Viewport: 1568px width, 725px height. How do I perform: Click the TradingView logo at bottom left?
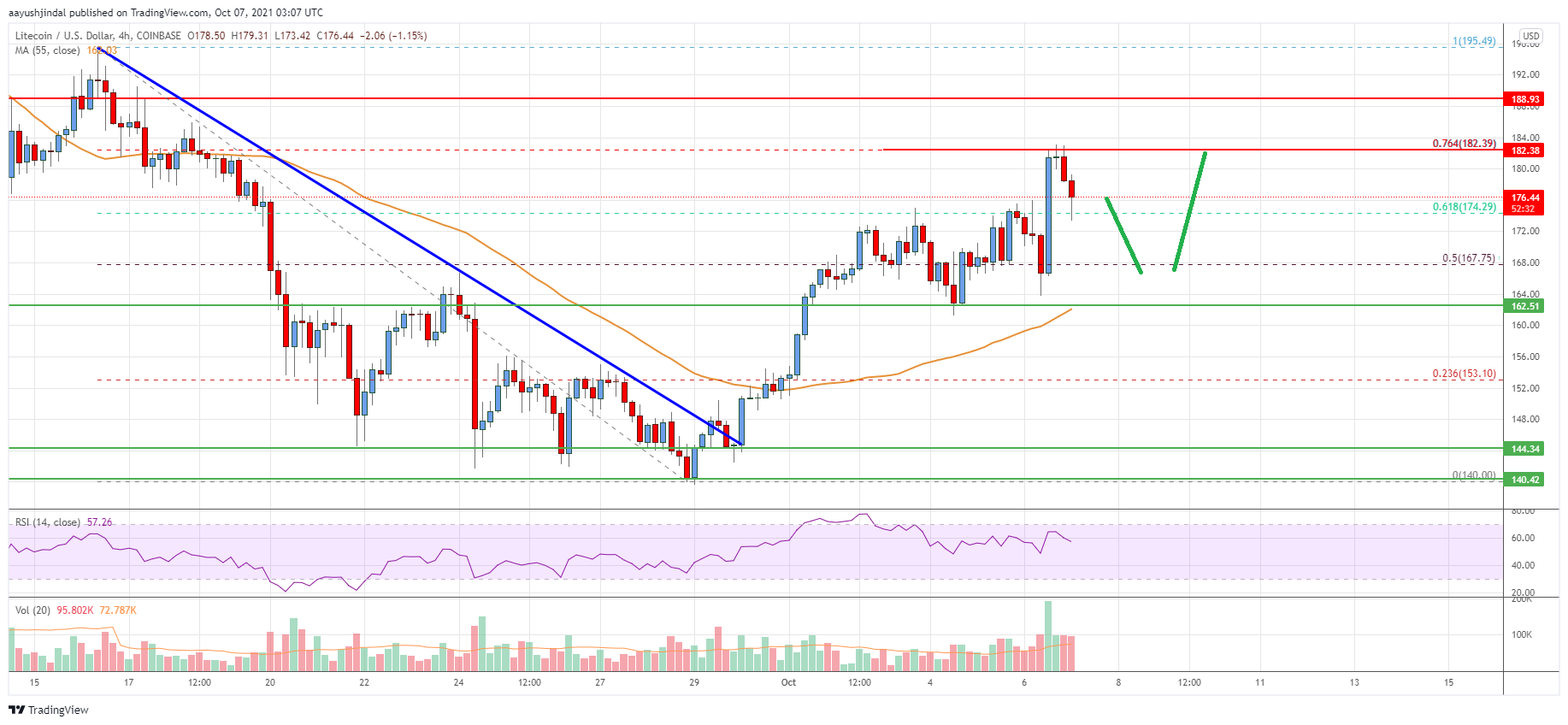(49, 710)
